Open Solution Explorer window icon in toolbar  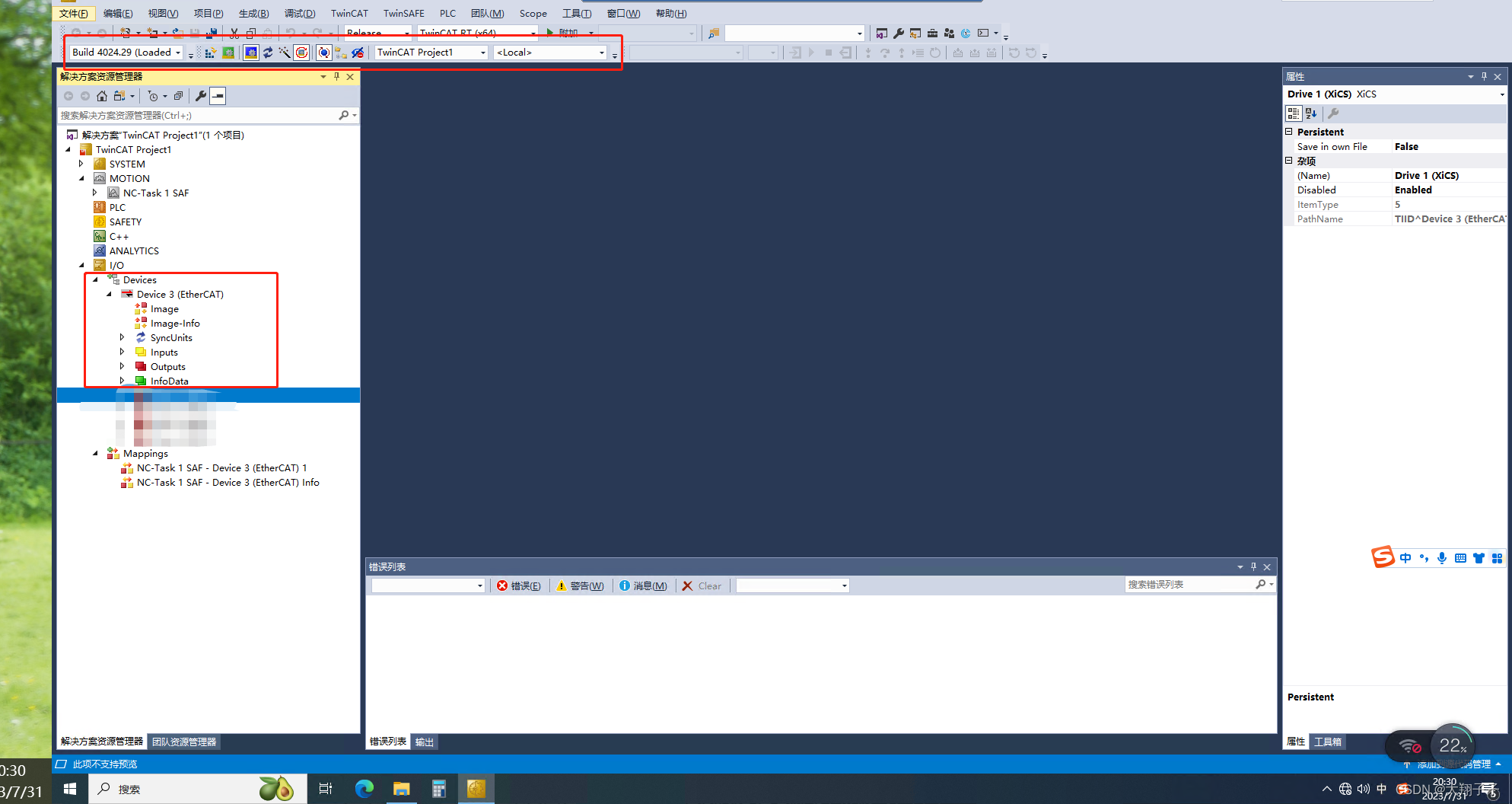click(881, 33)
